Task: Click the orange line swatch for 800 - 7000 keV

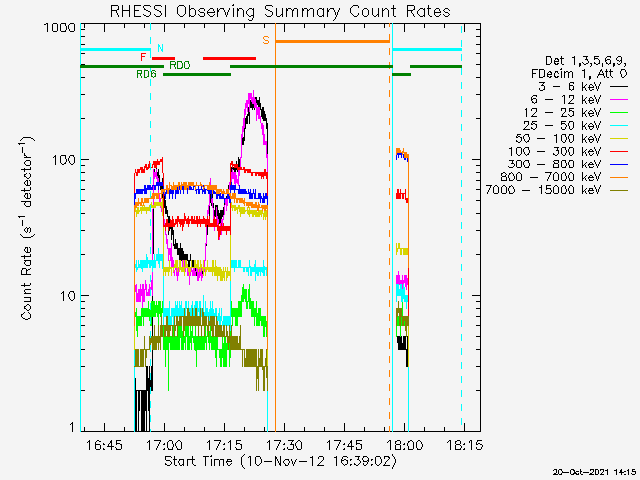Action: (619, 177)
